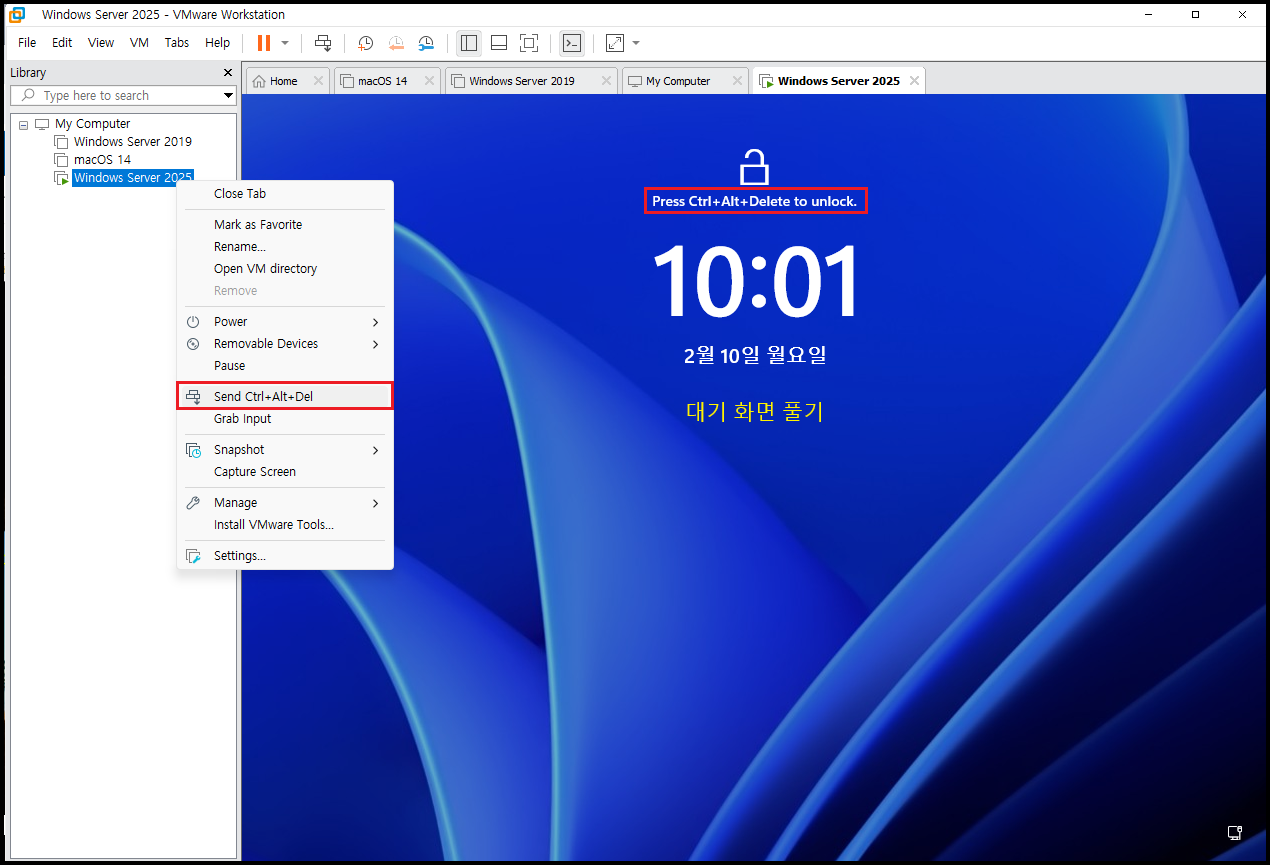Open the Snapshot Manager toolbar icon
The image size is (1270, 865).
click(426, 43)
